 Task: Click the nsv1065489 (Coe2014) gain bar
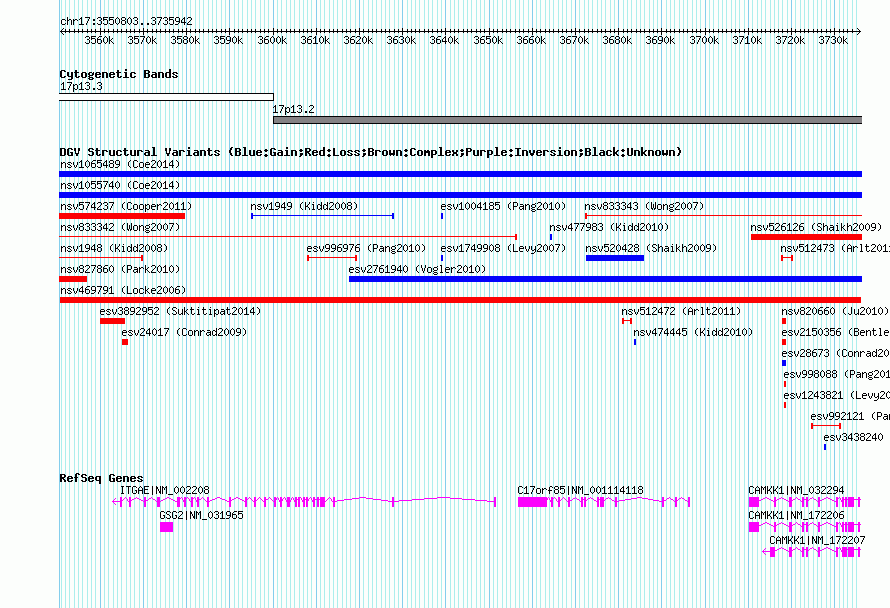[460, 174]
